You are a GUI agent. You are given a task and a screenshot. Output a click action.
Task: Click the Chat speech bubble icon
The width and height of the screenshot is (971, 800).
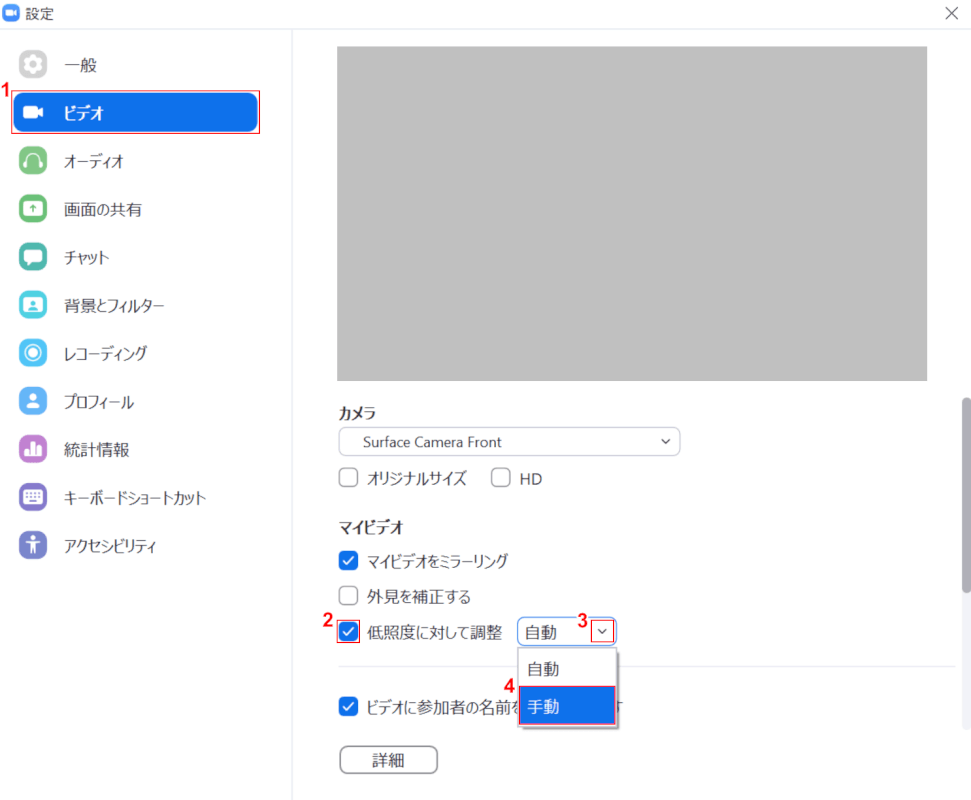click(x=33, y=257)
